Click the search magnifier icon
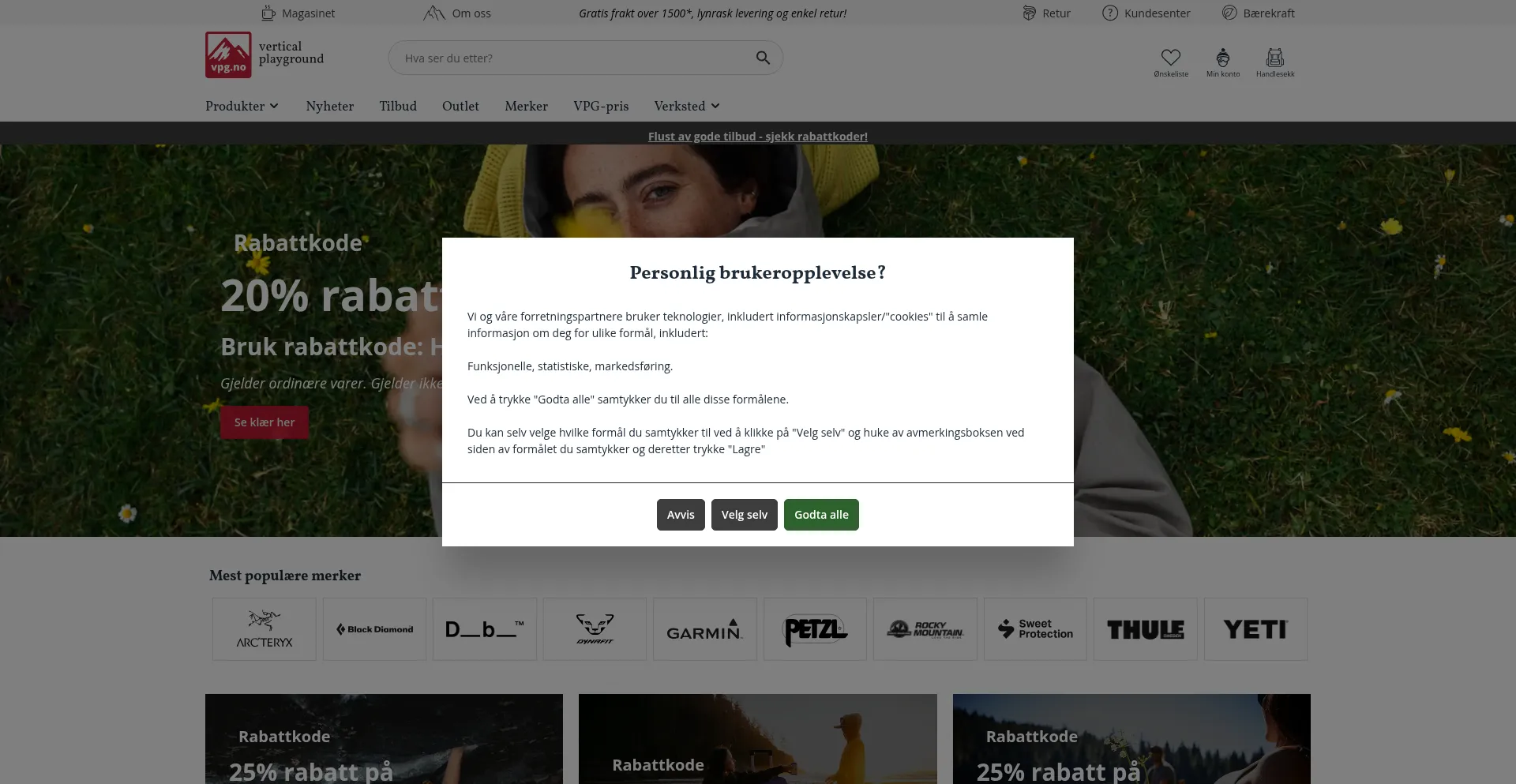1516x784 pixels. click(x=763, y=58)
